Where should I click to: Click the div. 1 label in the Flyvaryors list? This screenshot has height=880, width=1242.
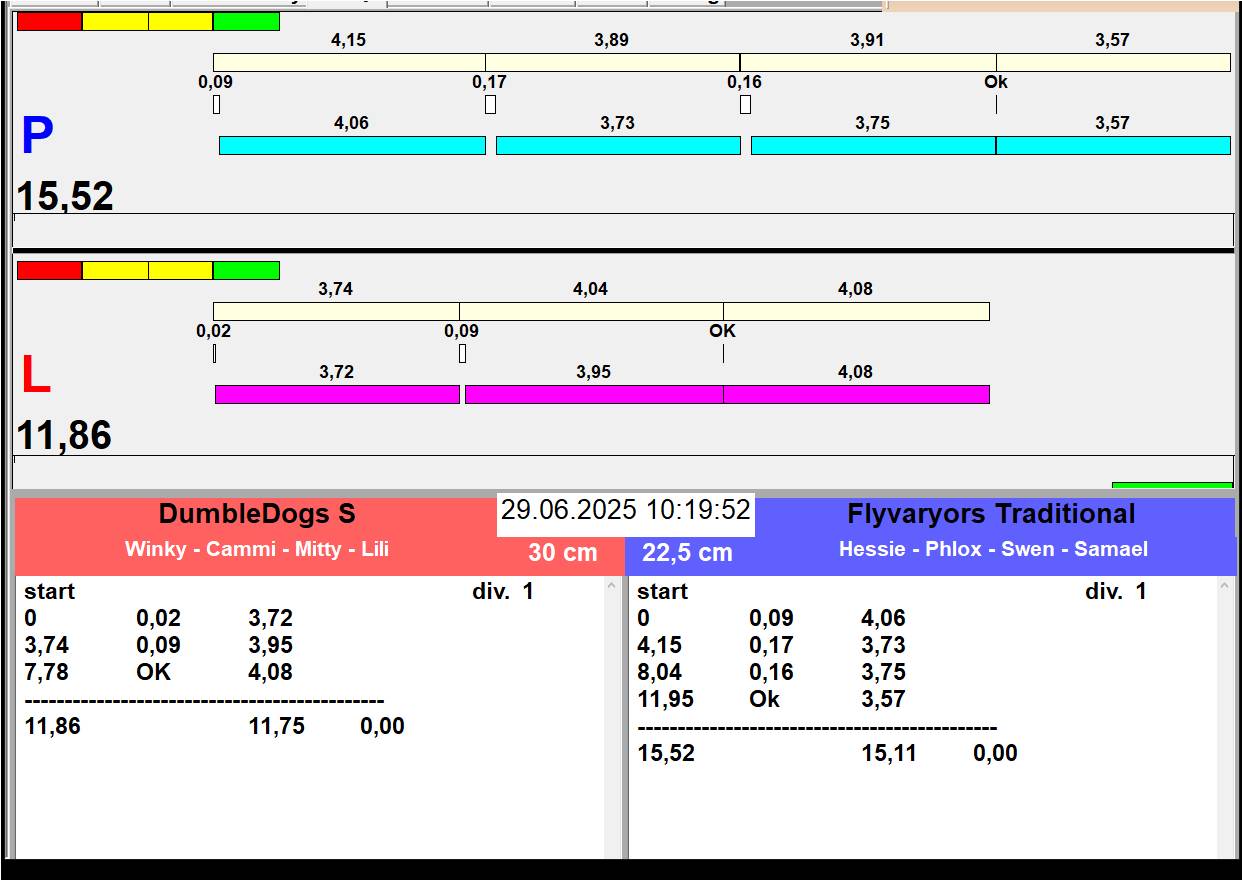point(1116,591)
